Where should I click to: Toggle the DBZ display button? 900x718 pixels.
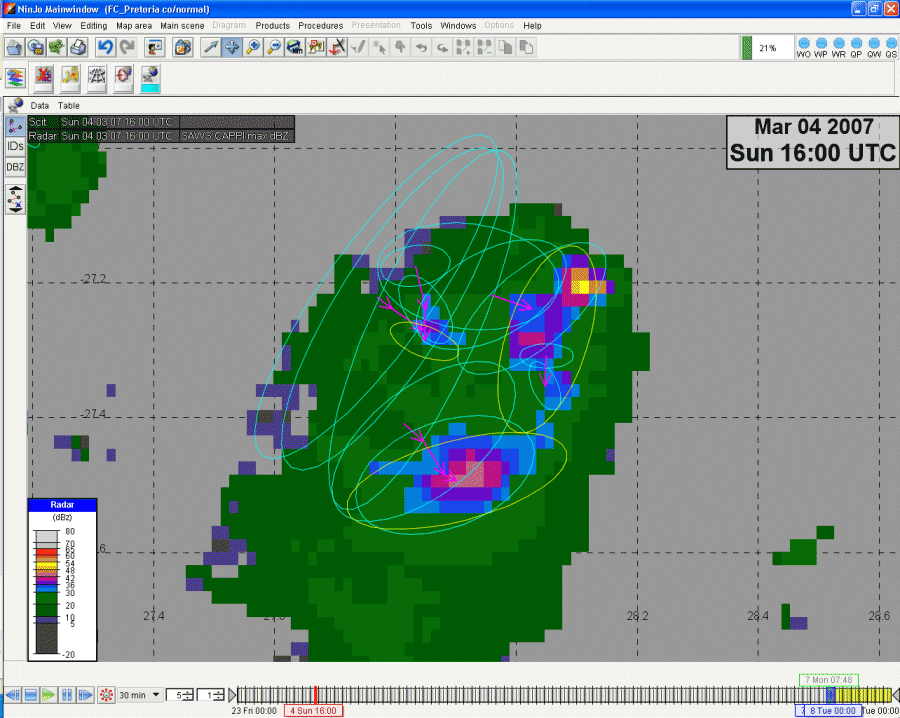(15, 167)
